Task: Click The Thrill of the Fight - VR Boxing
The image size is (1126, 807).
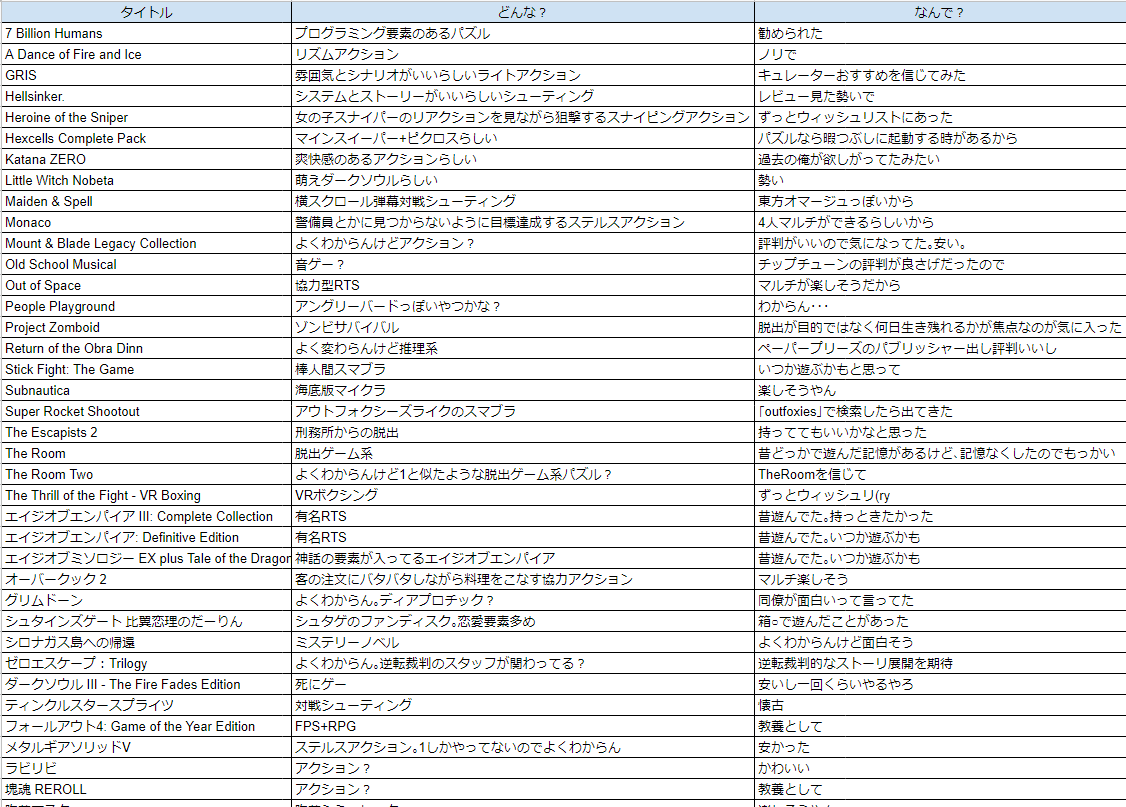Action: click(146, 495)
